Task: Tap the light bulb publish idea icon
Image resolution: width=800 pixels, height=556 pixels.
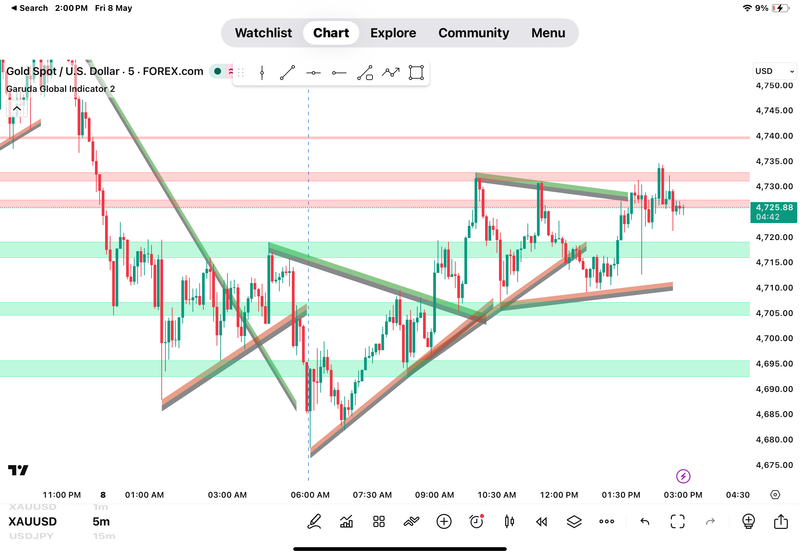Action: pos(748,521)
